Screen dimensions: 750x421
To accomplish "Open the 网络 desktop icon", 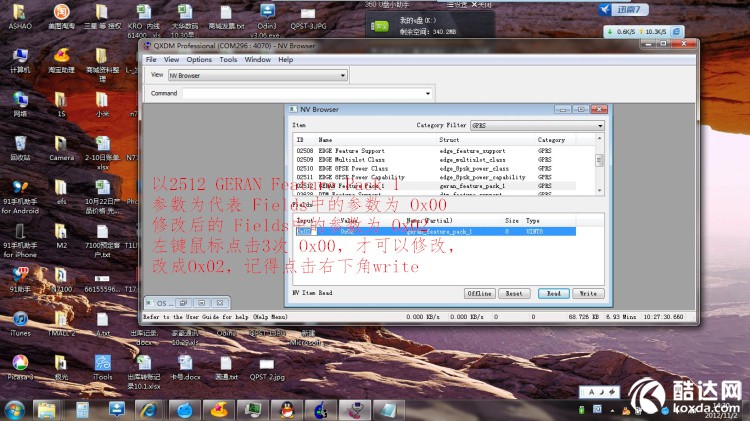I will [20, 105].
